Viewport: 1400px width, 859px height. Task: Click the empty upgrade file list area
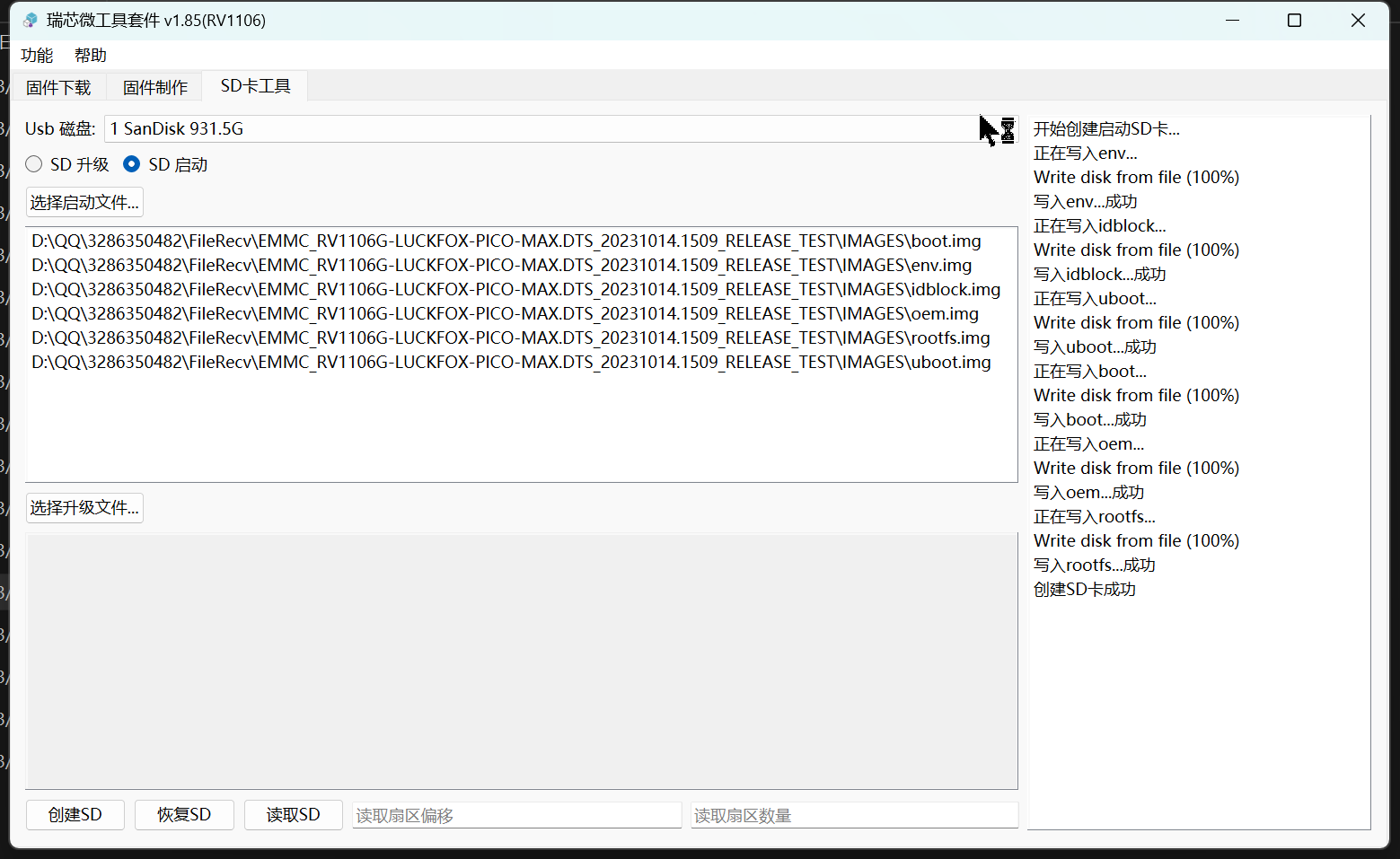(522, 662)
